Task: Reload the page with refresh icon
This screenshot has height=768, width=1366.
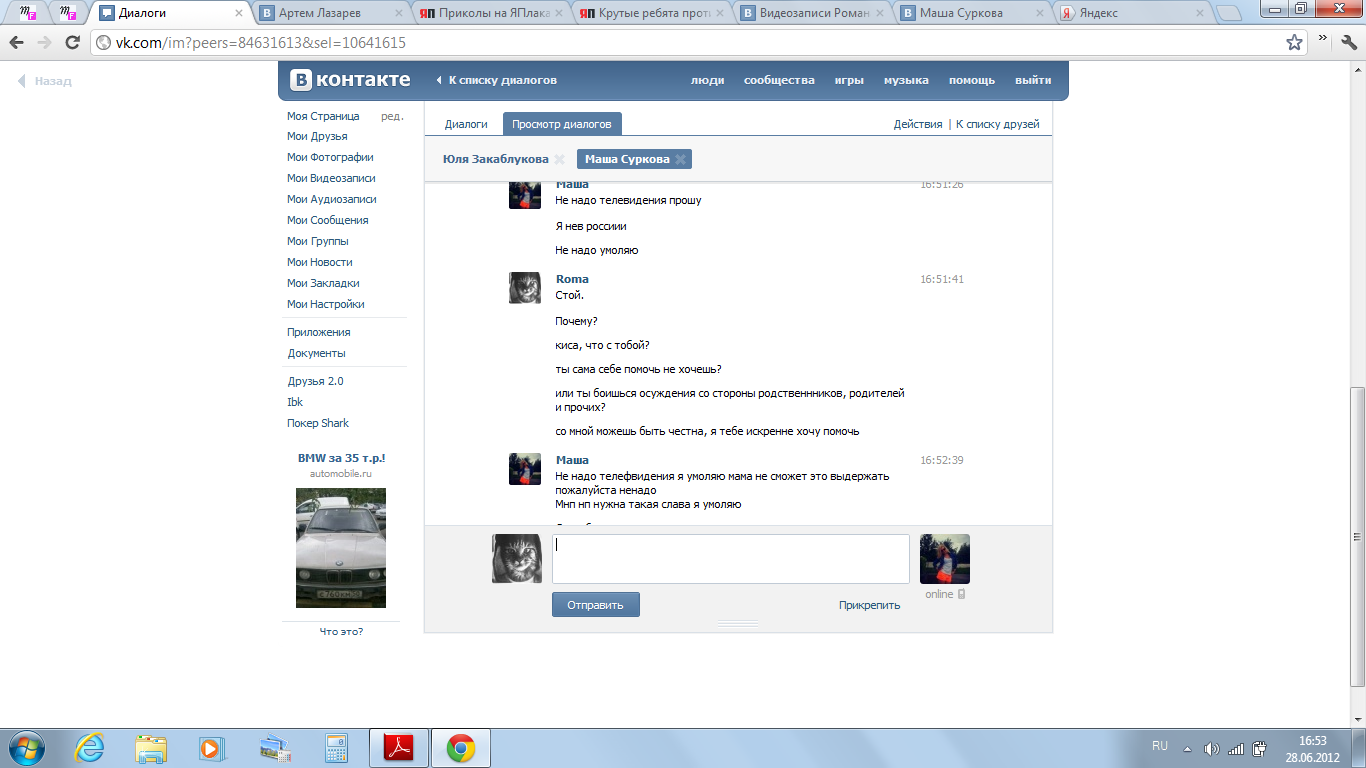Action: (72, 43)
